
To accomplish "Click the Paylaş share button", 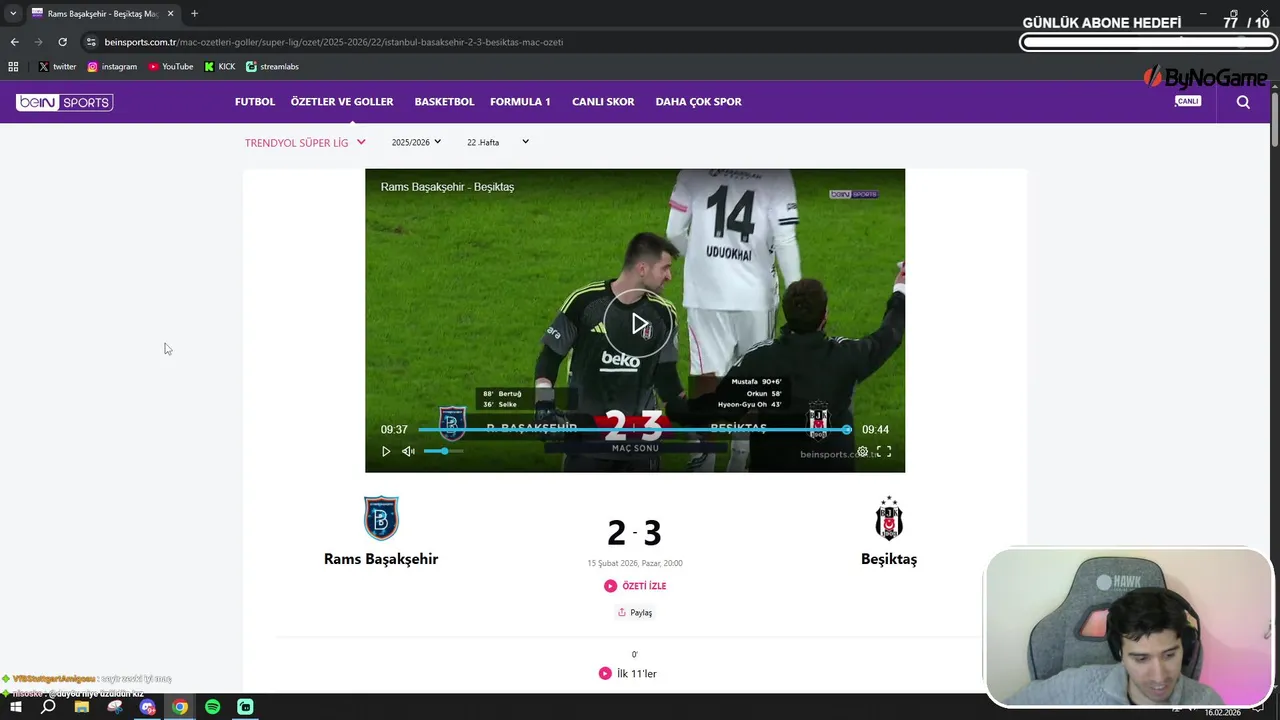I will (x=635, y=613).
